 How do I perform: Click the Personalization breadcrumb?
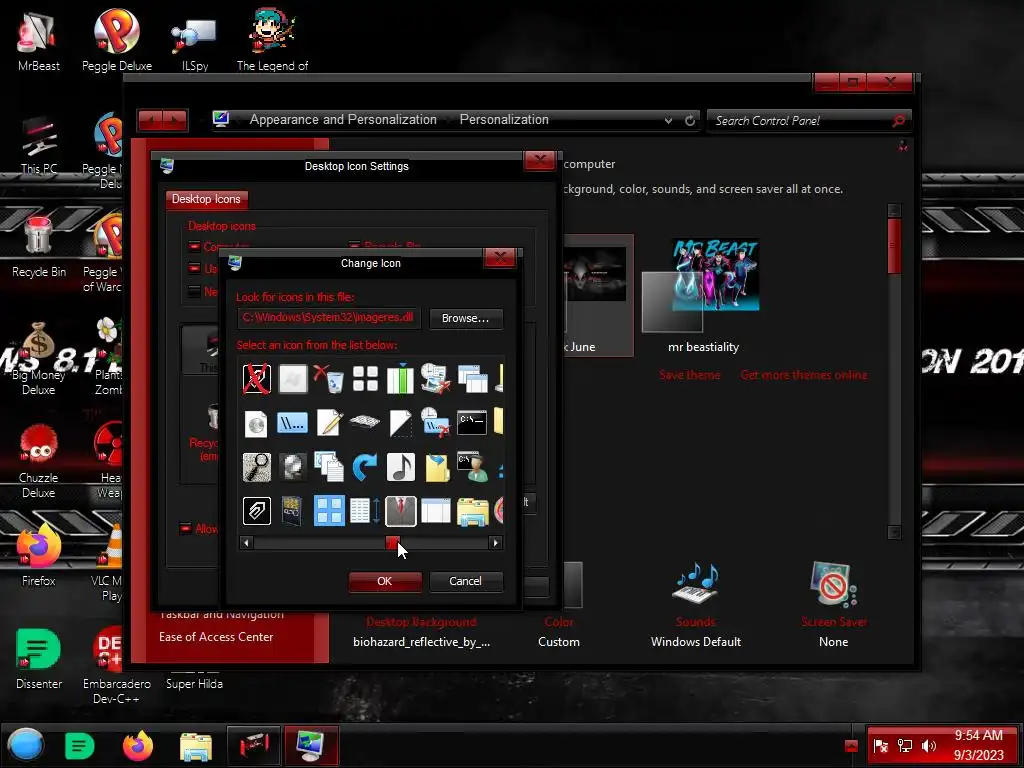tap(504, 120)
